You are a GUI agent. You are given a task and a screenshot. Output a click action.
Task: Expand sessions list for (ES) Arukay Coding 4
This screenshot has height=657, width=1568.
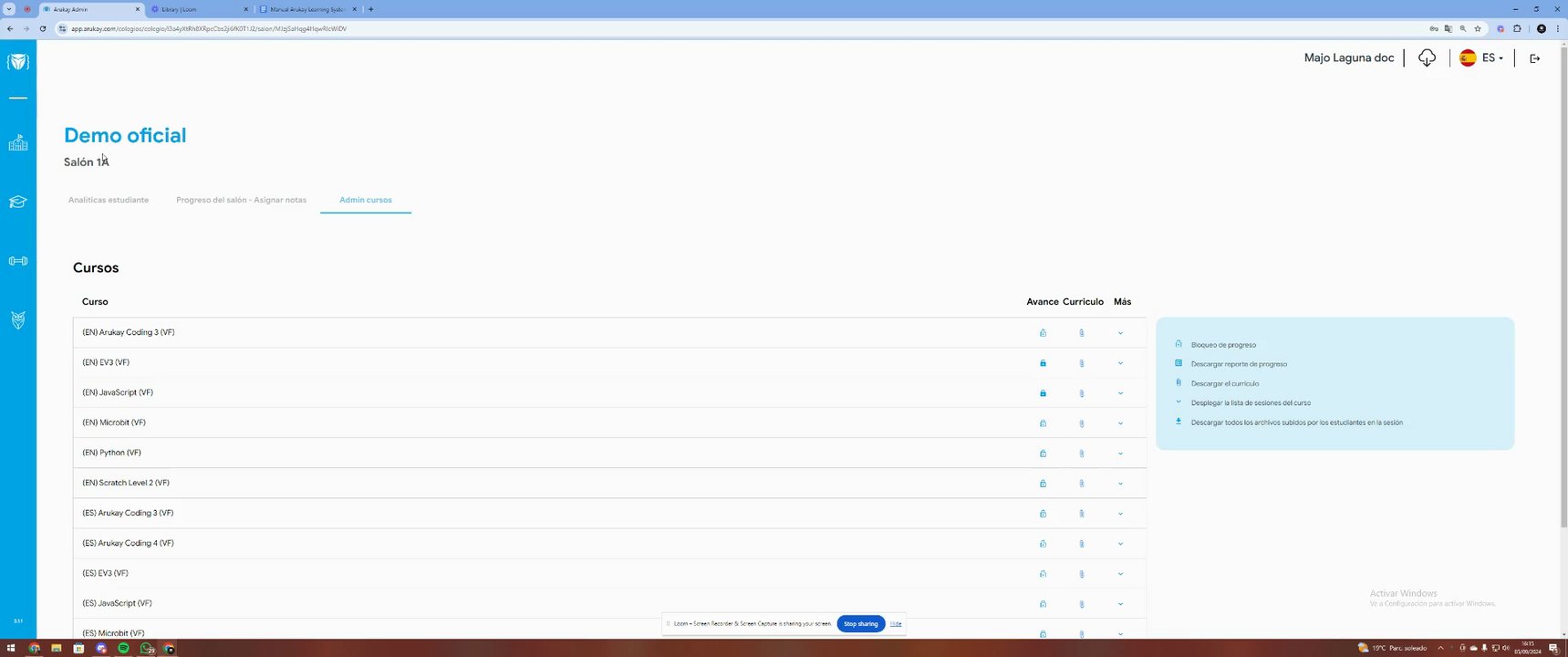pyautogui.click(x=1120, y=544)
